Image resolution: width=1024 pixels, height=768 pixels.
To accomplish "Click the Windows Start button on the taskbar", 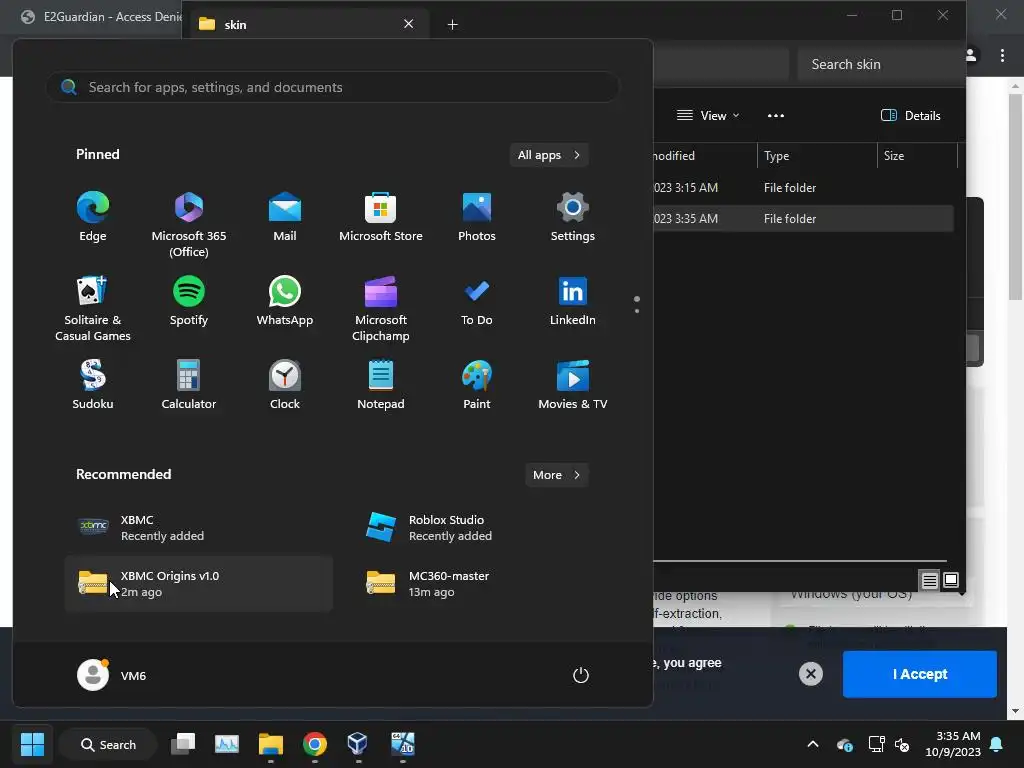I will pos(32,744).
